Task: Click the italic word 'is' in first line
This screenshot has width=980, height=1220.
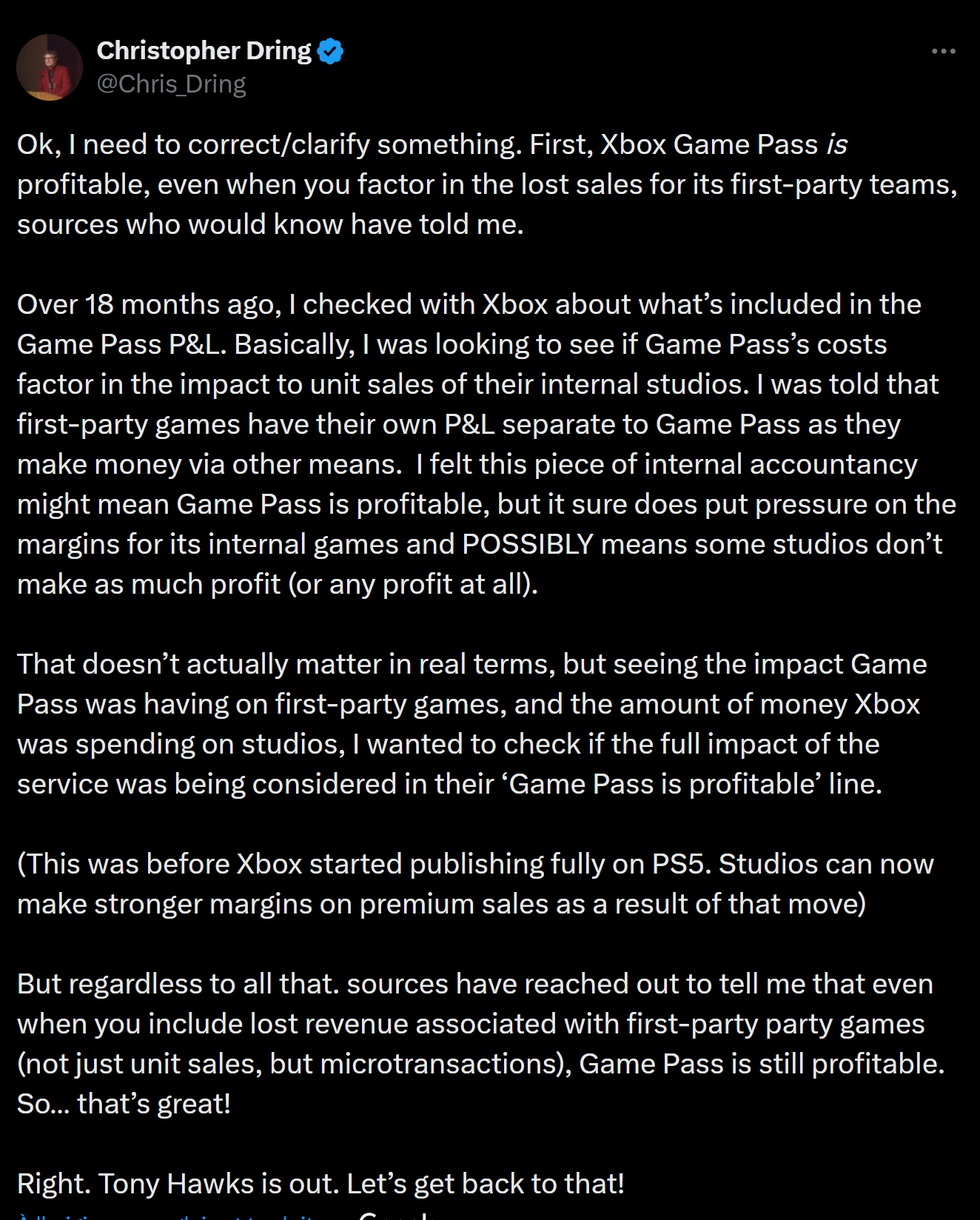Action: click(x=836, y=144)
